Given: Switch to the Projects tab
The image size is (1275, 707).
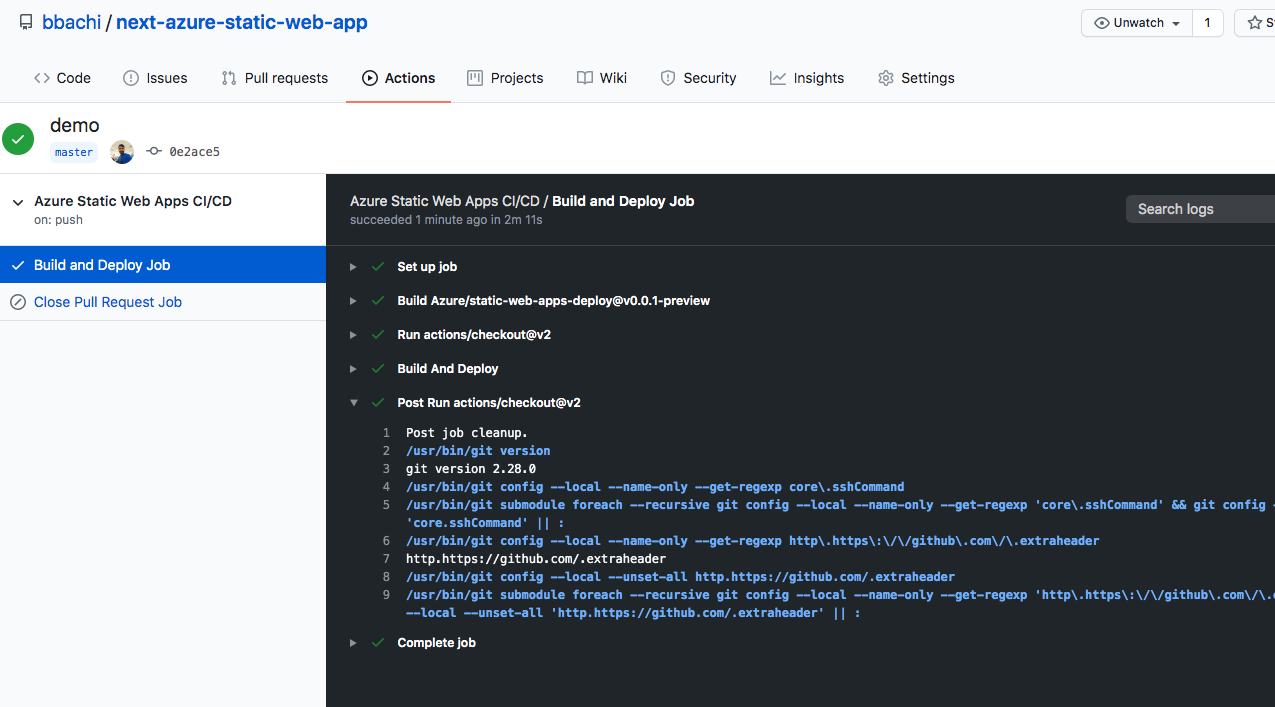Looking at the screenshot, I should [505, 78].
